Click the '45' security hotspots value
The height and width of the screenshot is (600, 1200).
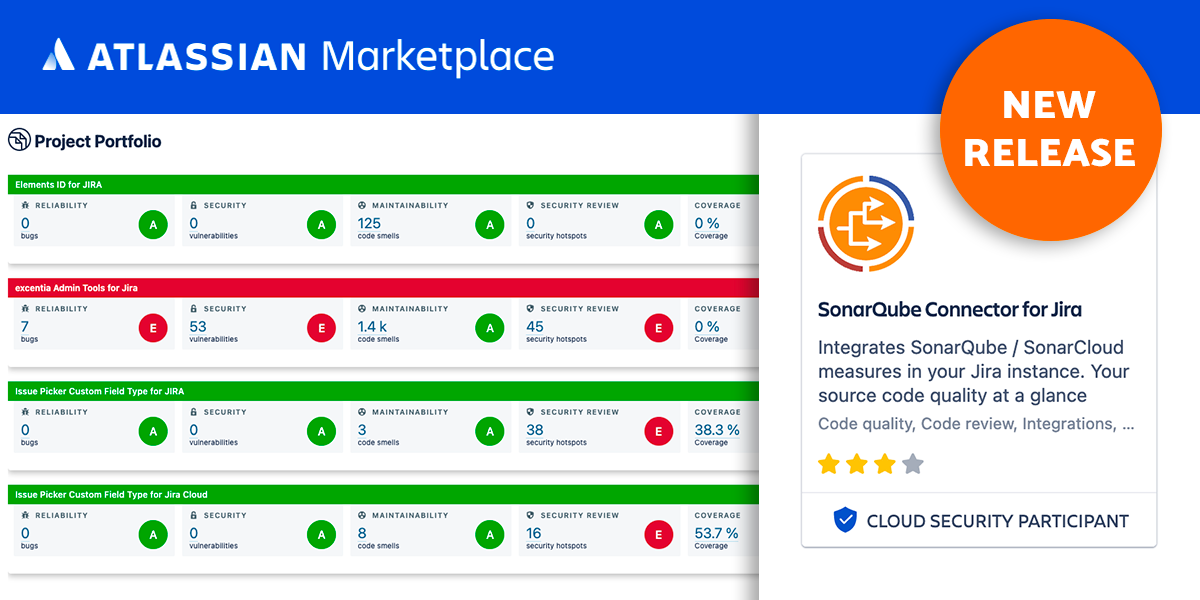point(535,326)
